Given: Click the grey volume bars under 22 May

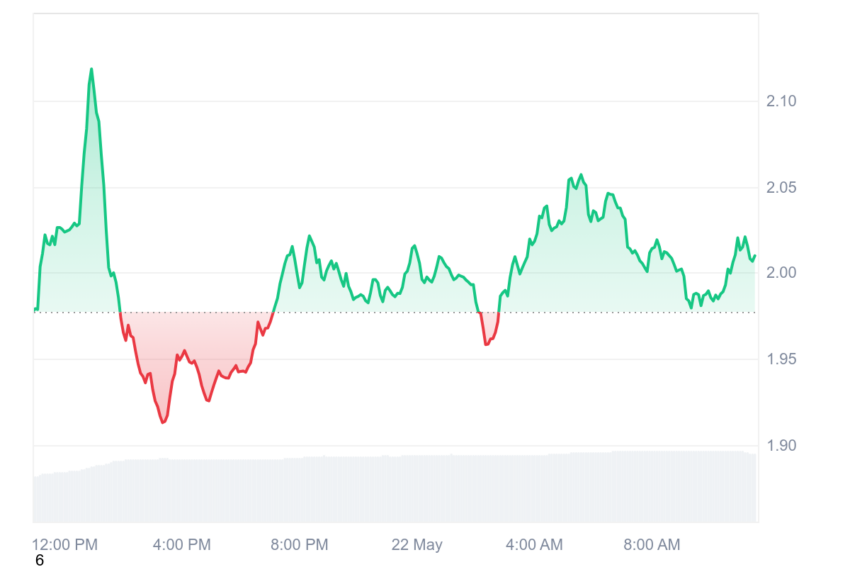Looking at the screenshot, I should 417,488.
